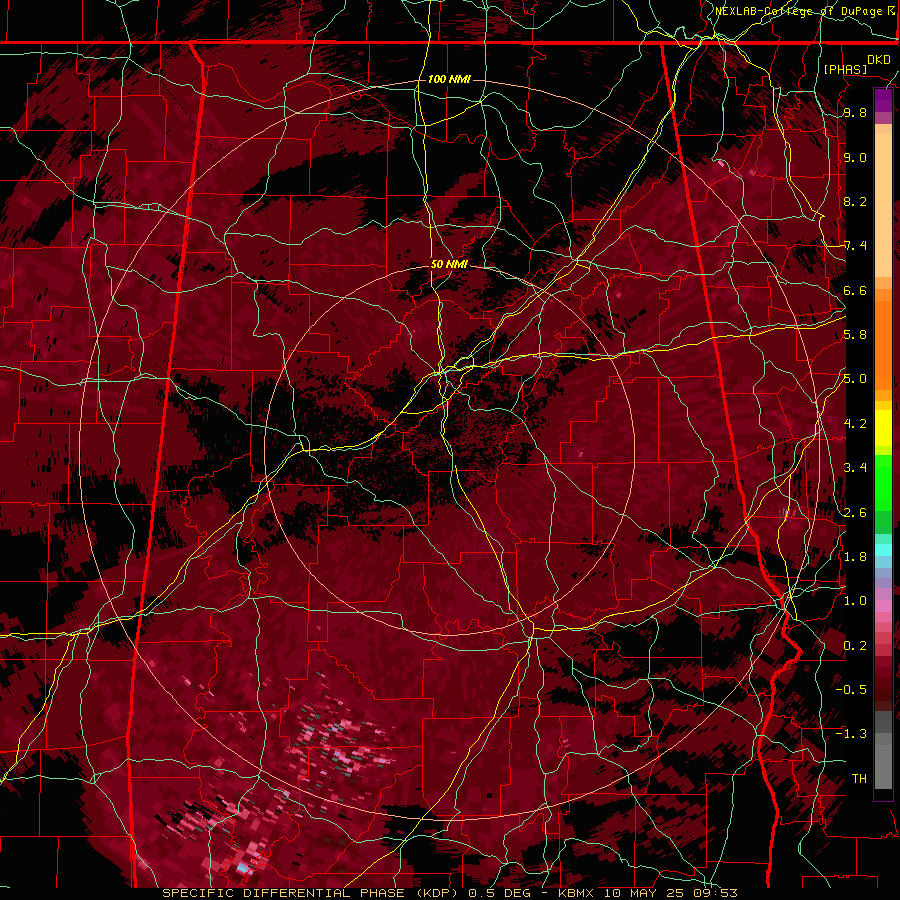Click the 5.0 scale value

(x=855, y=379)
